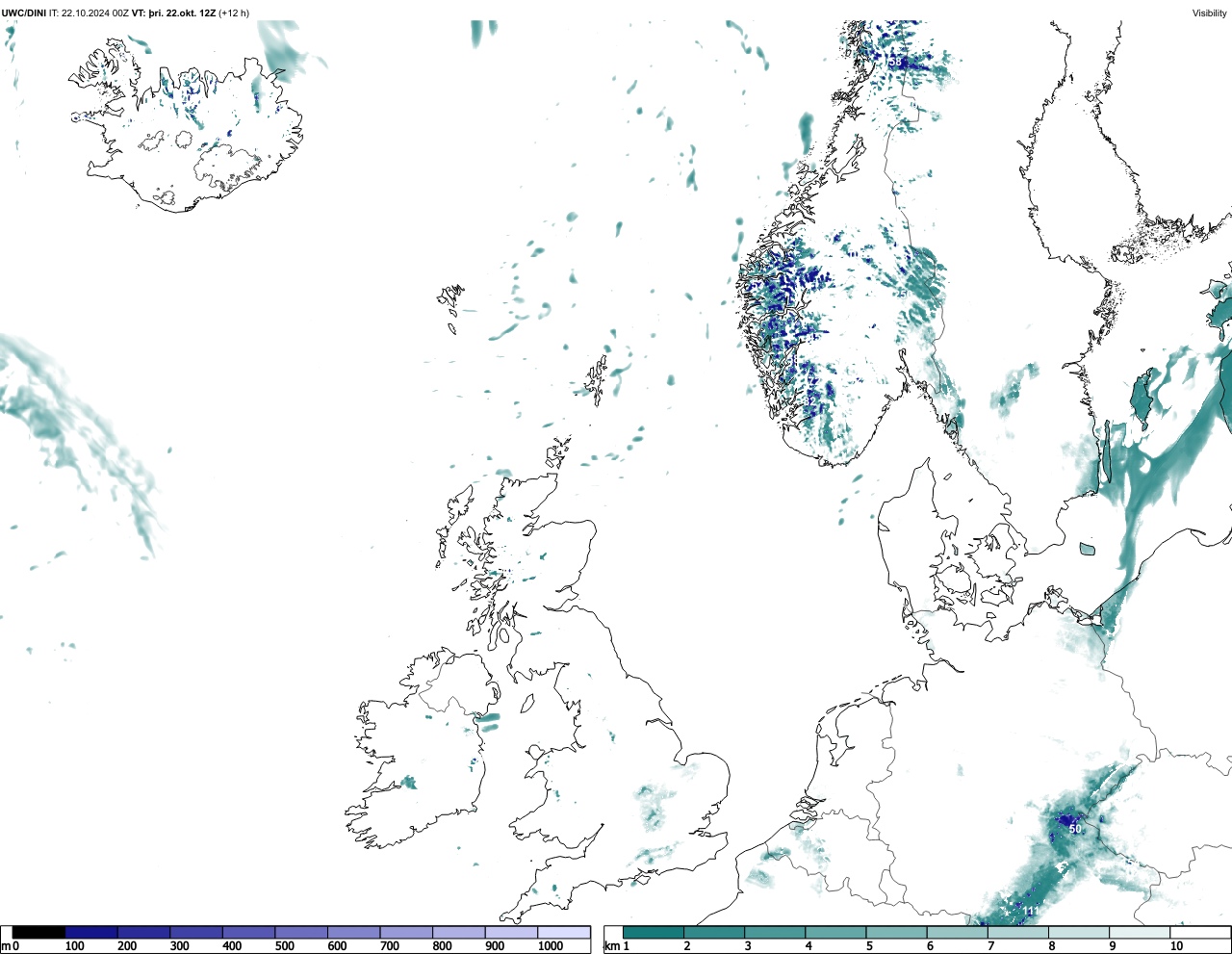Click the 'm' unit label of the legend

[x=5, y=946]
